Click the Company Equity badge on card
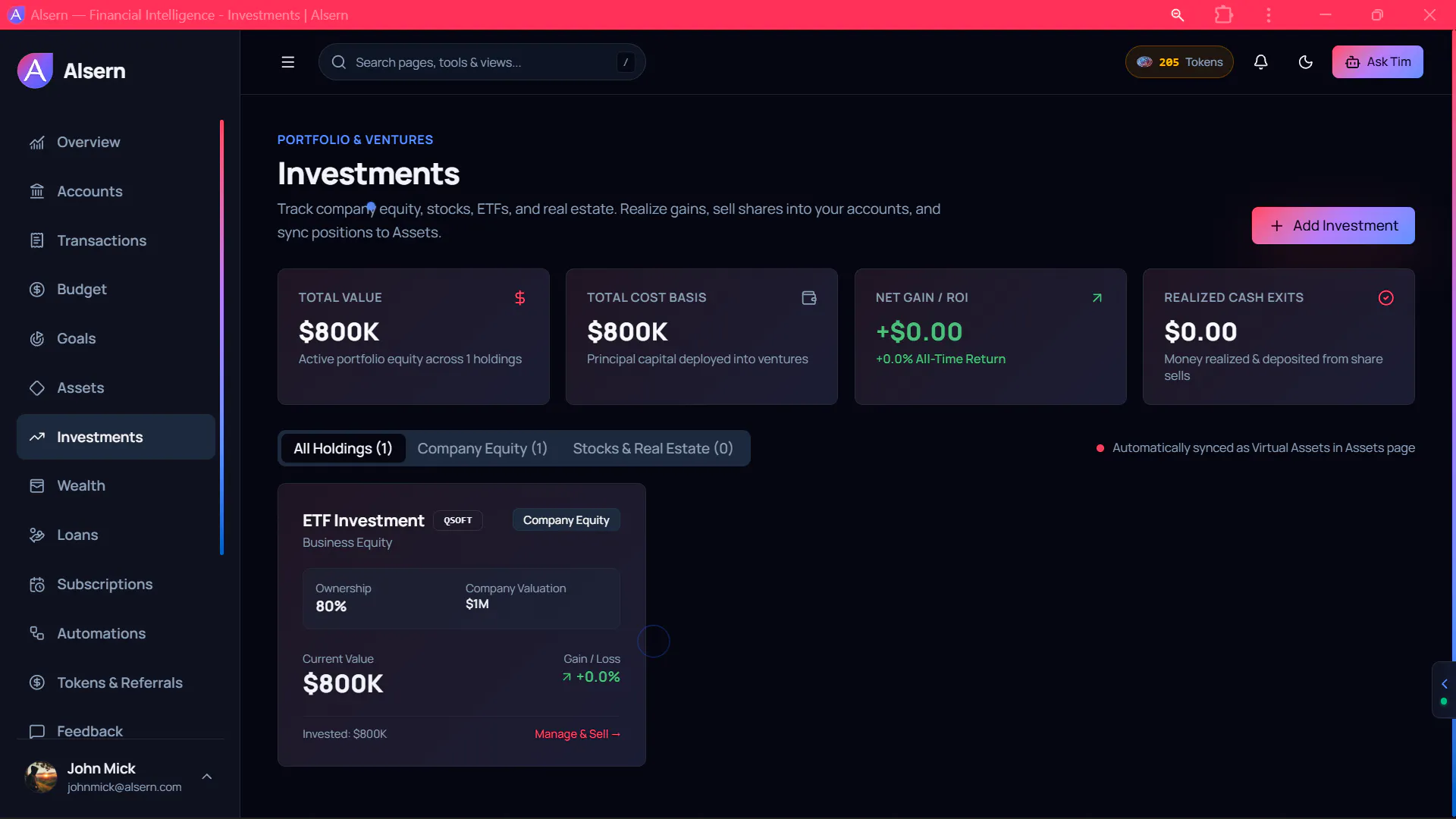Viewport: 1456px width, 819px height. click(566, 520)
